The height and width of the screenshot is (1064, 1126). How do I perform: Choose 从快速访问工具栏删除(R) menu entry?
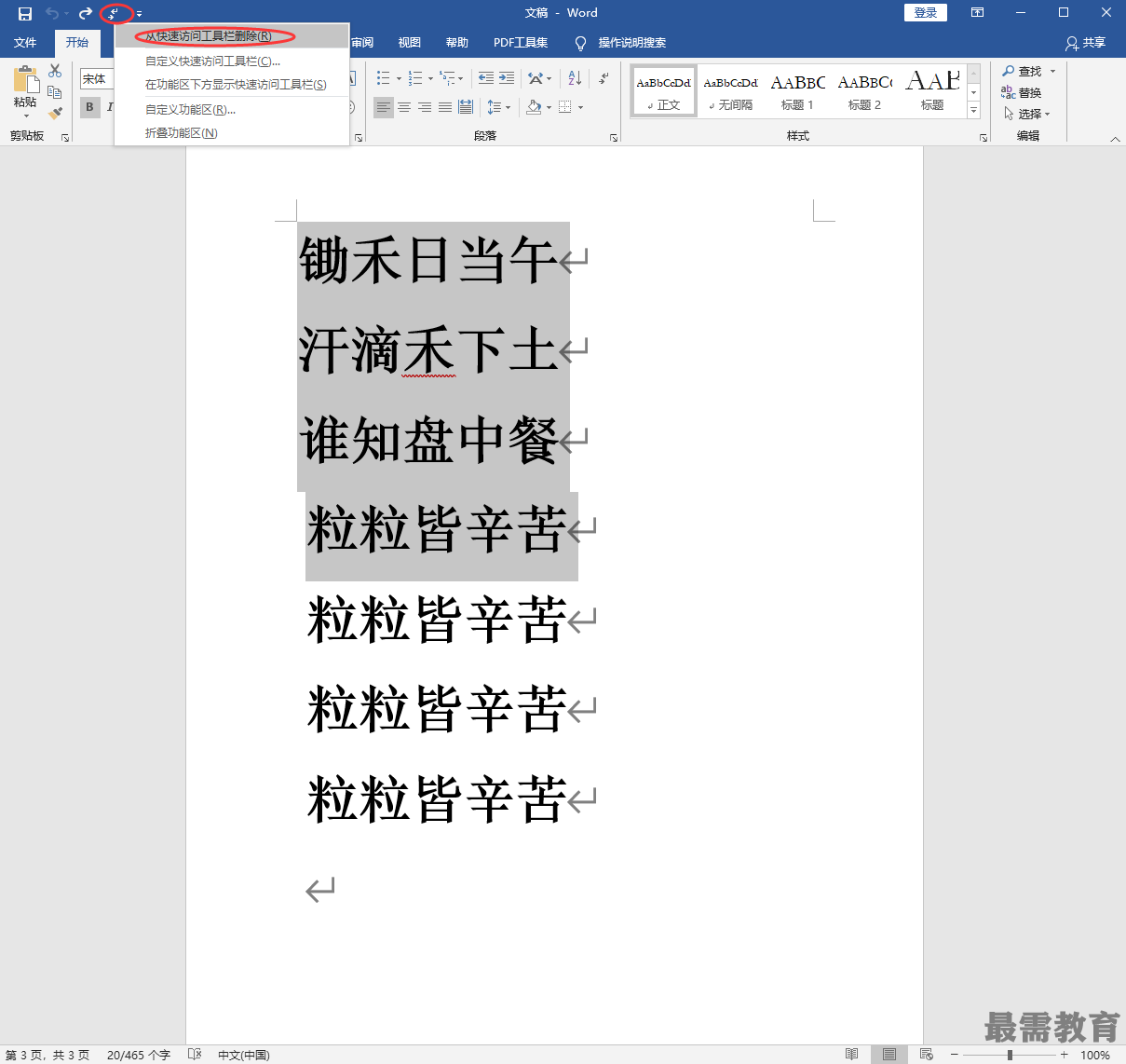point(232,36)
